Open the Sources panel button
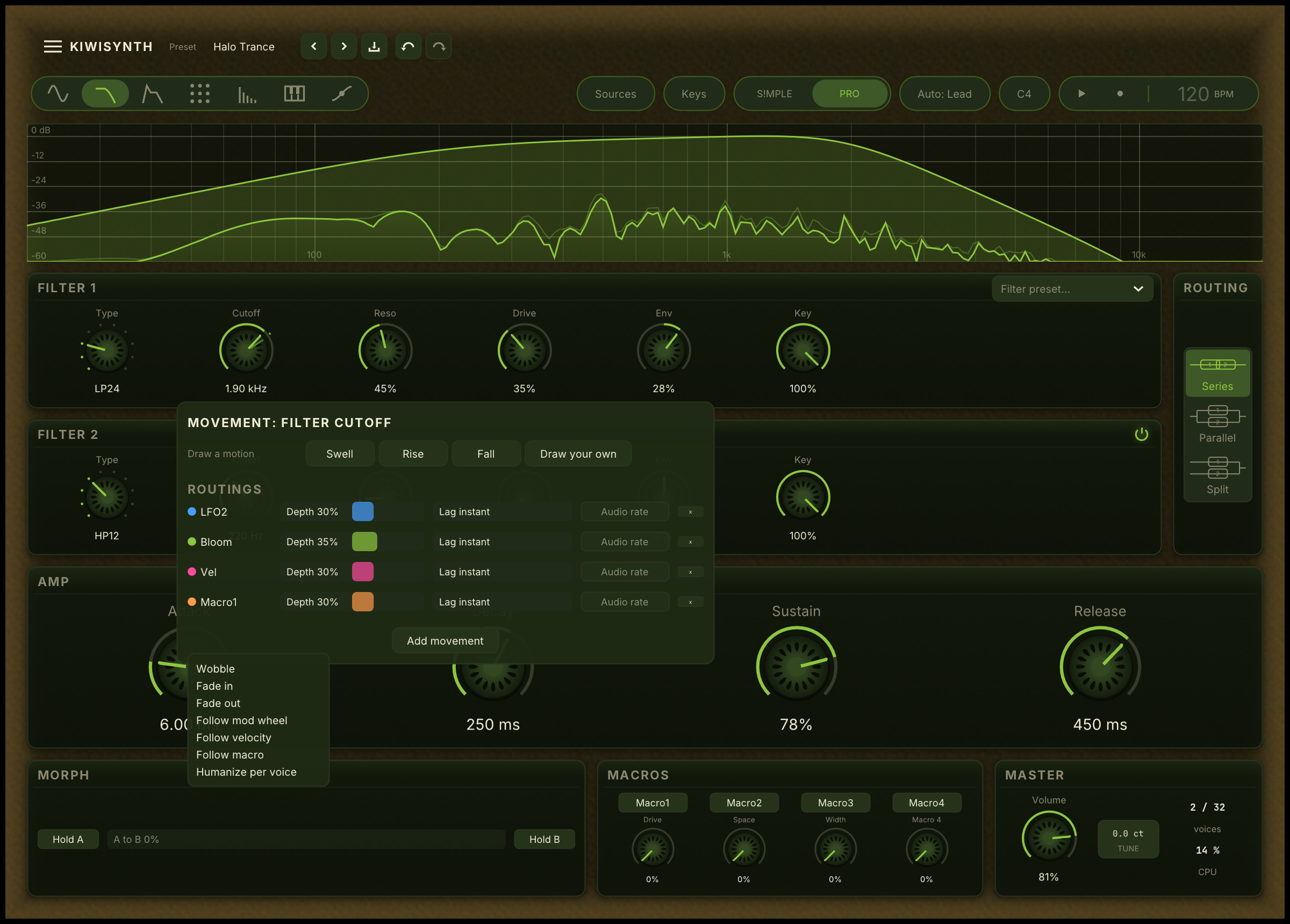Screen dimensions: 1290x924 pos(615,94)
